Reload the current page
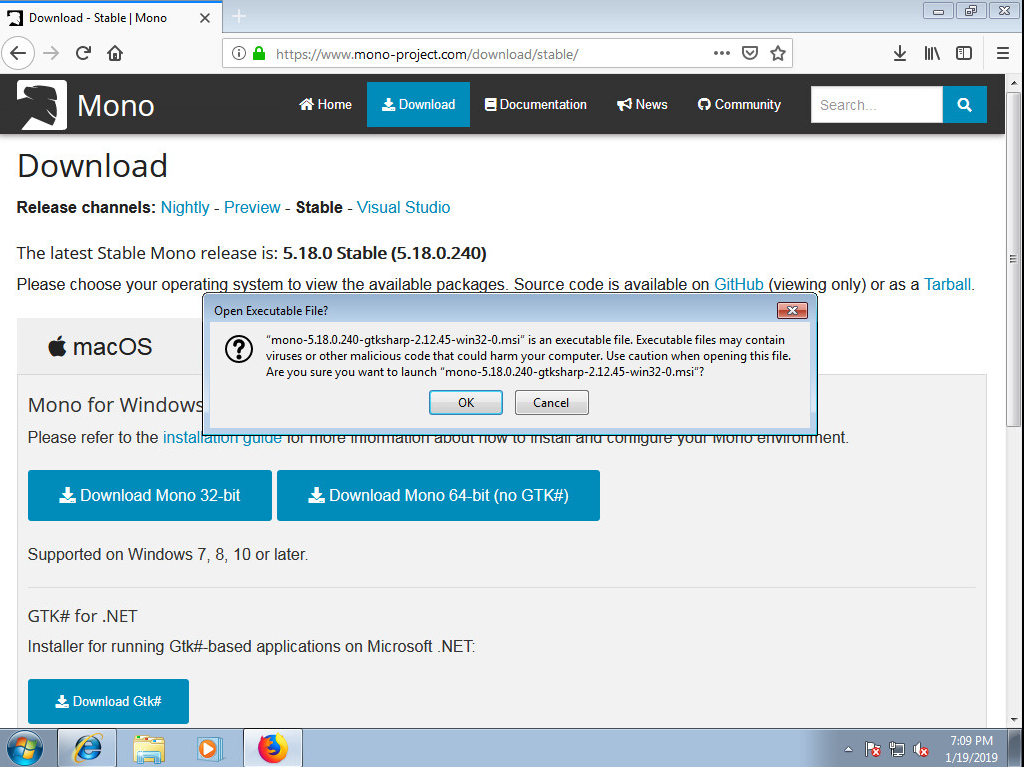The image size is (1024, 767). (x=83, y=54)
